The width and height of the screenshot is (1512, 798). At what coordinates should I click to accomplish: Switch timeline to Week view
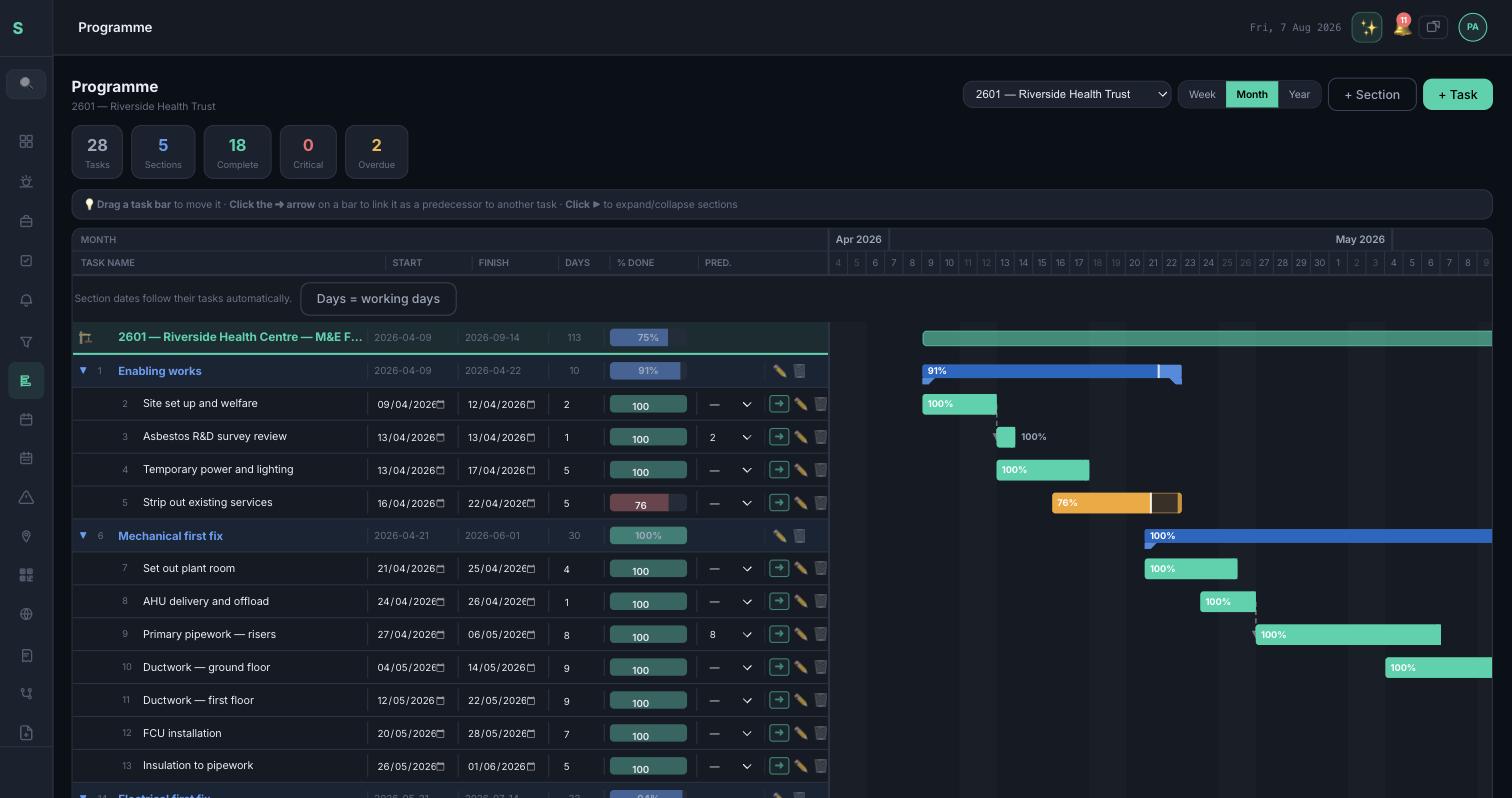(1202, 94)
